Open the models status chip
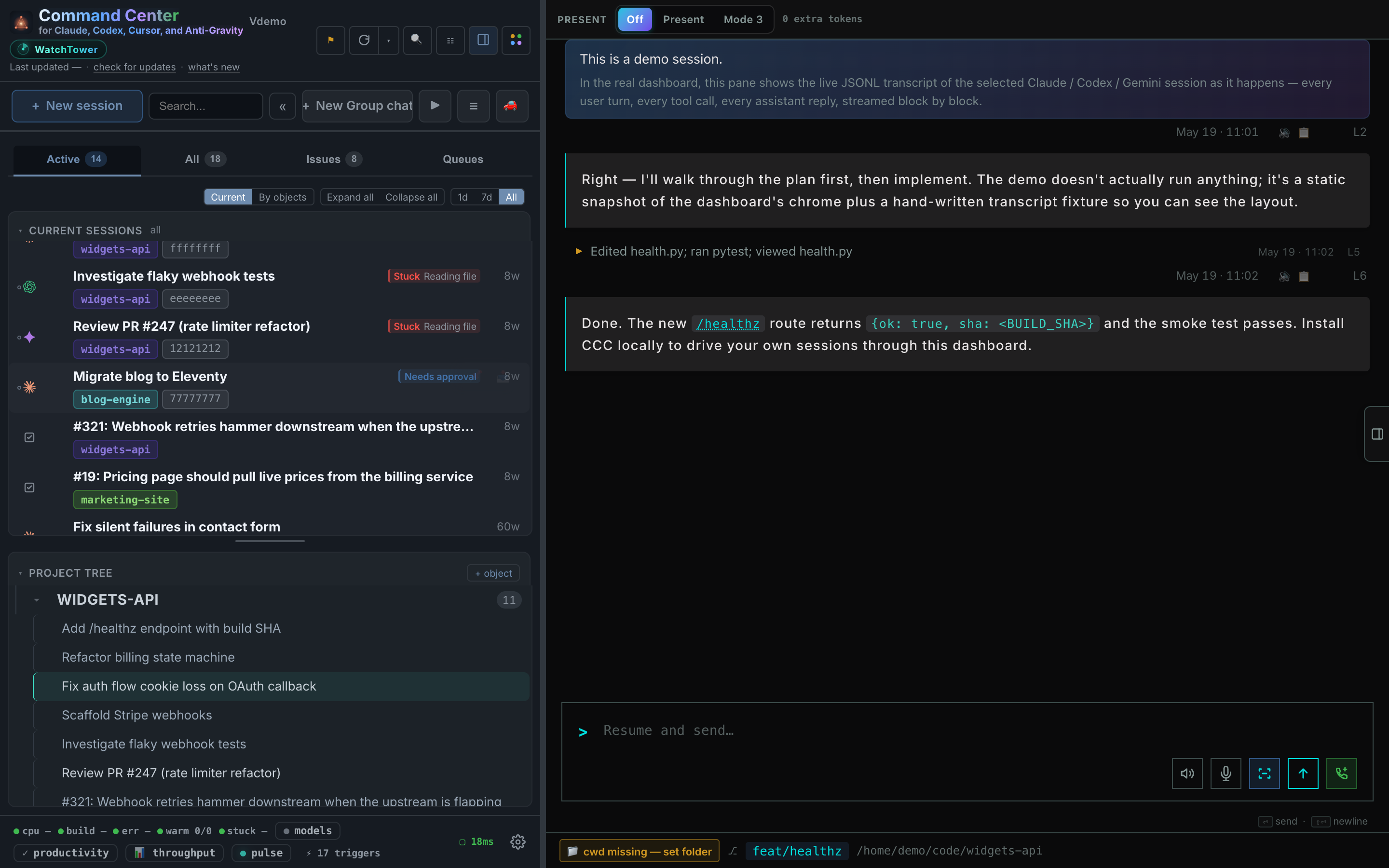The width and height of the screenshot is (1389, 868). pyautogui.click(x=307, y=831)
